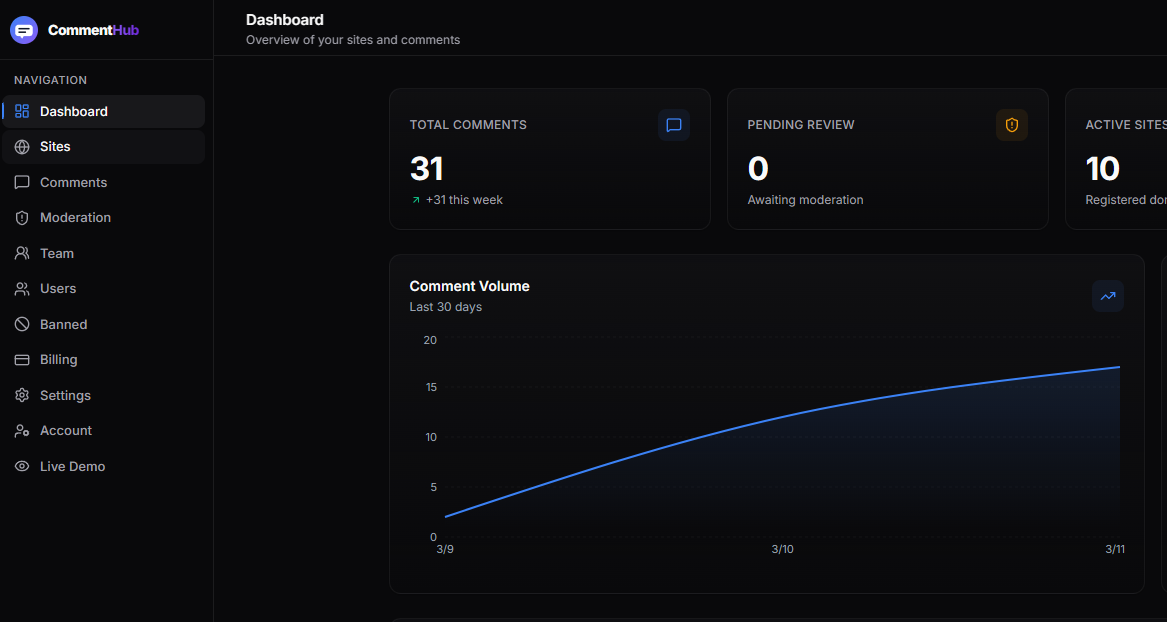Click the Sites globe icon
1167x622 pixels.
(x=22, y=147)
